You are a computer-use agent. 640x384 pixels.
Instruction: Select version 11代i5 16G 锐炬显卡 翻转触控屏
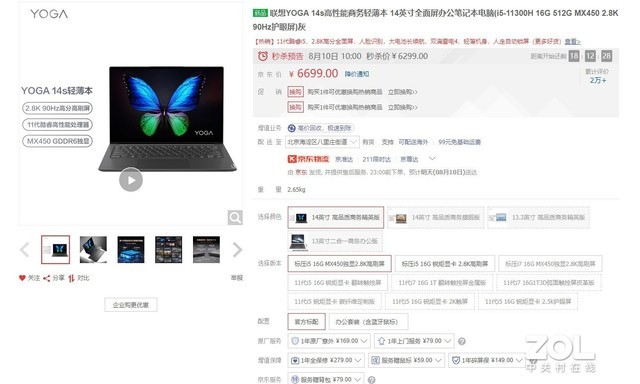click(x=338, y=282)
